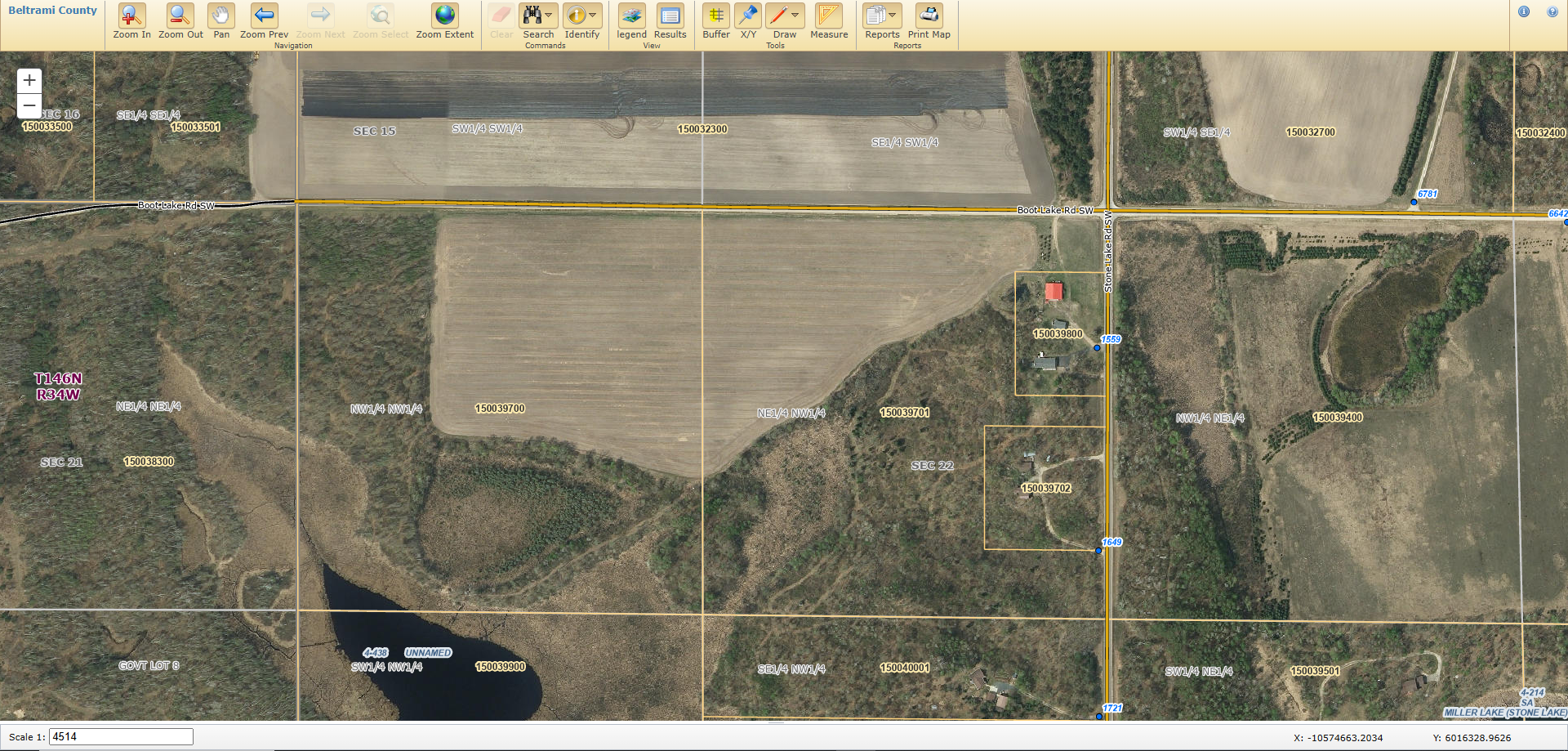This screenshot has height=751, width=1568.
Task: Open the Search options dropdown
Action: pos(548,14)
